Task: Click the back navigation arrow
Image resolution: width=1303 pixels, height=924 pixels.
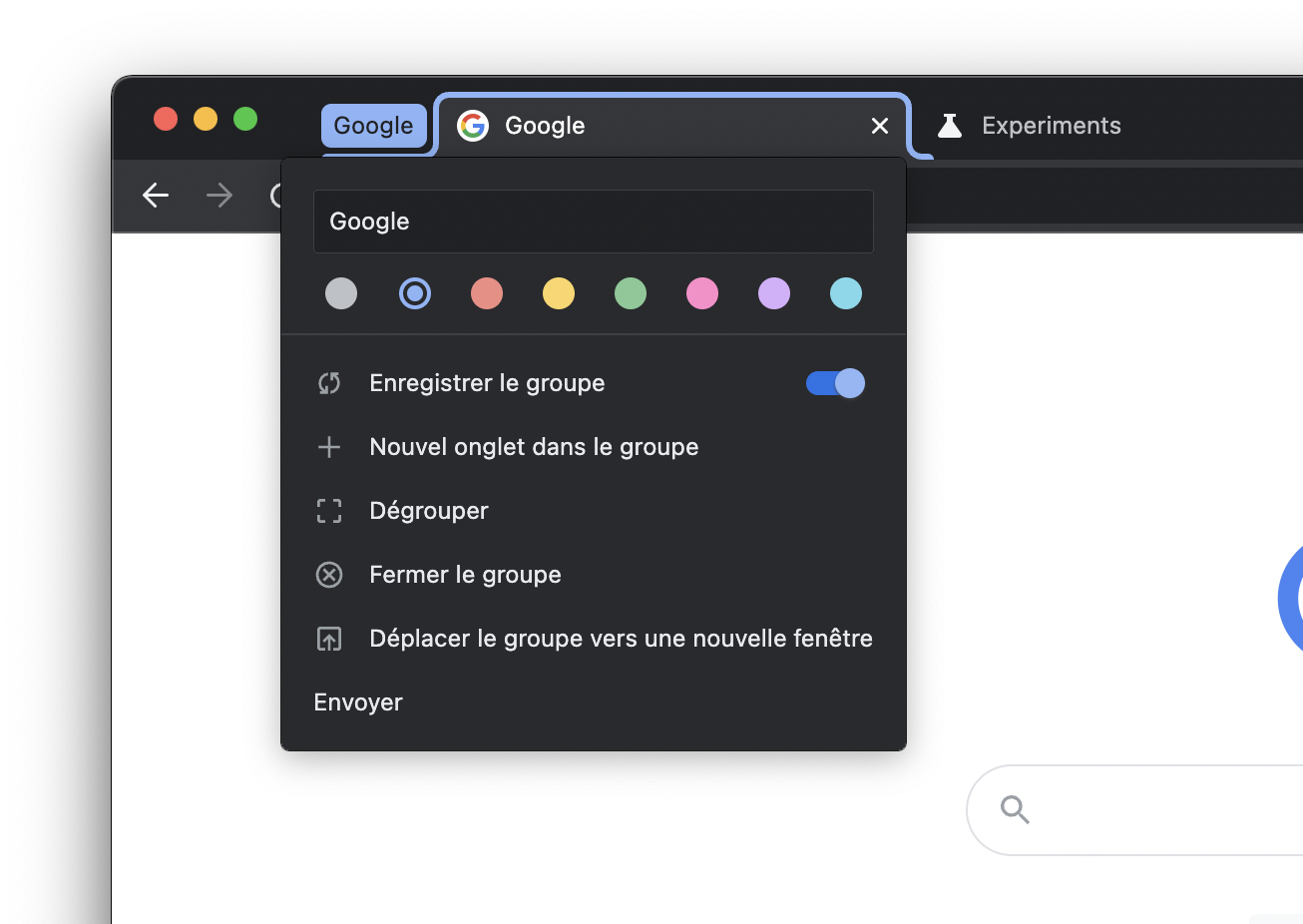Action: point(156,195)
